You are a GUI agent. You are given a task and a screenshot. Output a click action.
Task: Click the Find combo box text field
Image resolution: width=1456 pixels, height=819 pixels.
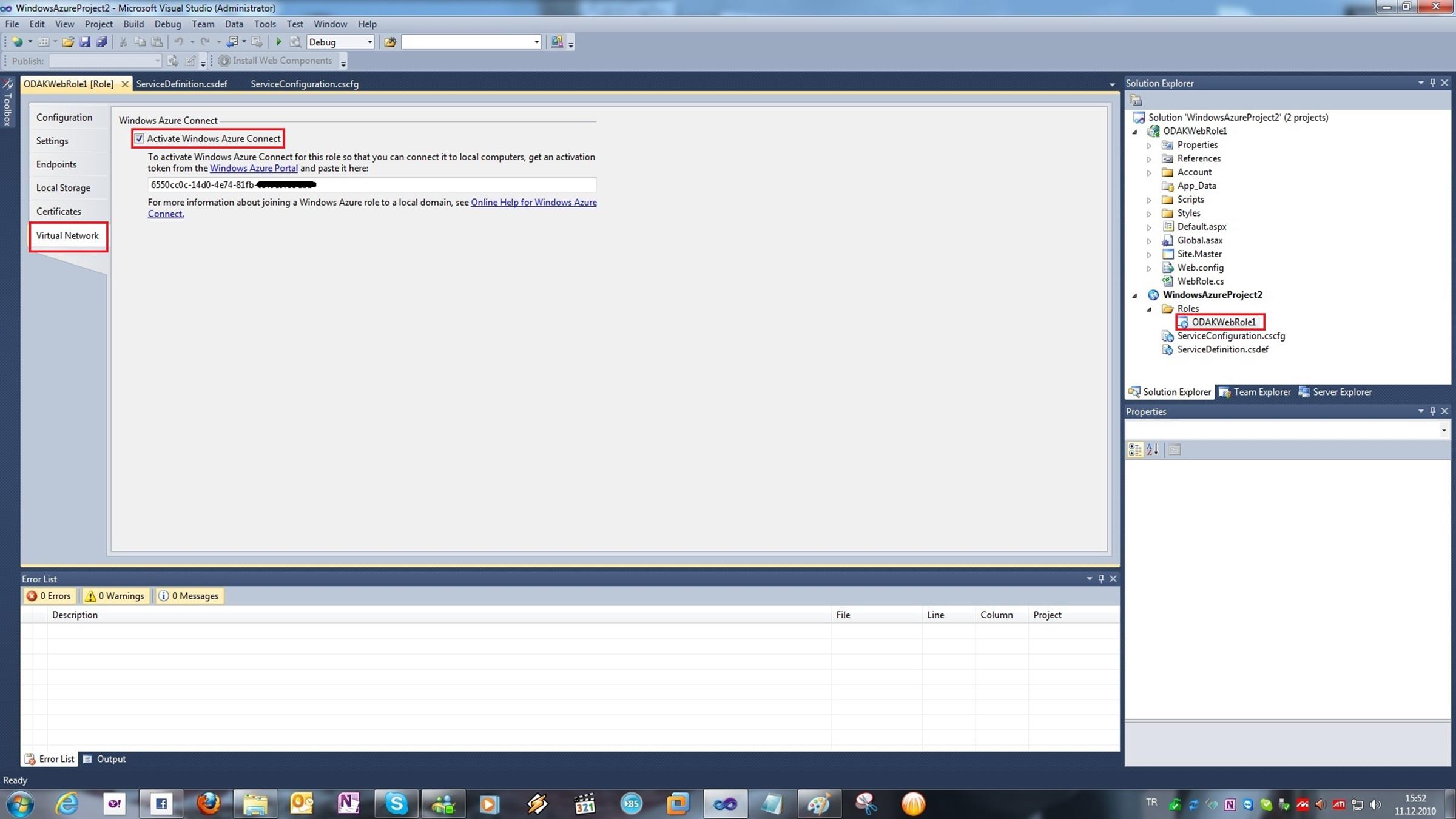click(467, 42)
